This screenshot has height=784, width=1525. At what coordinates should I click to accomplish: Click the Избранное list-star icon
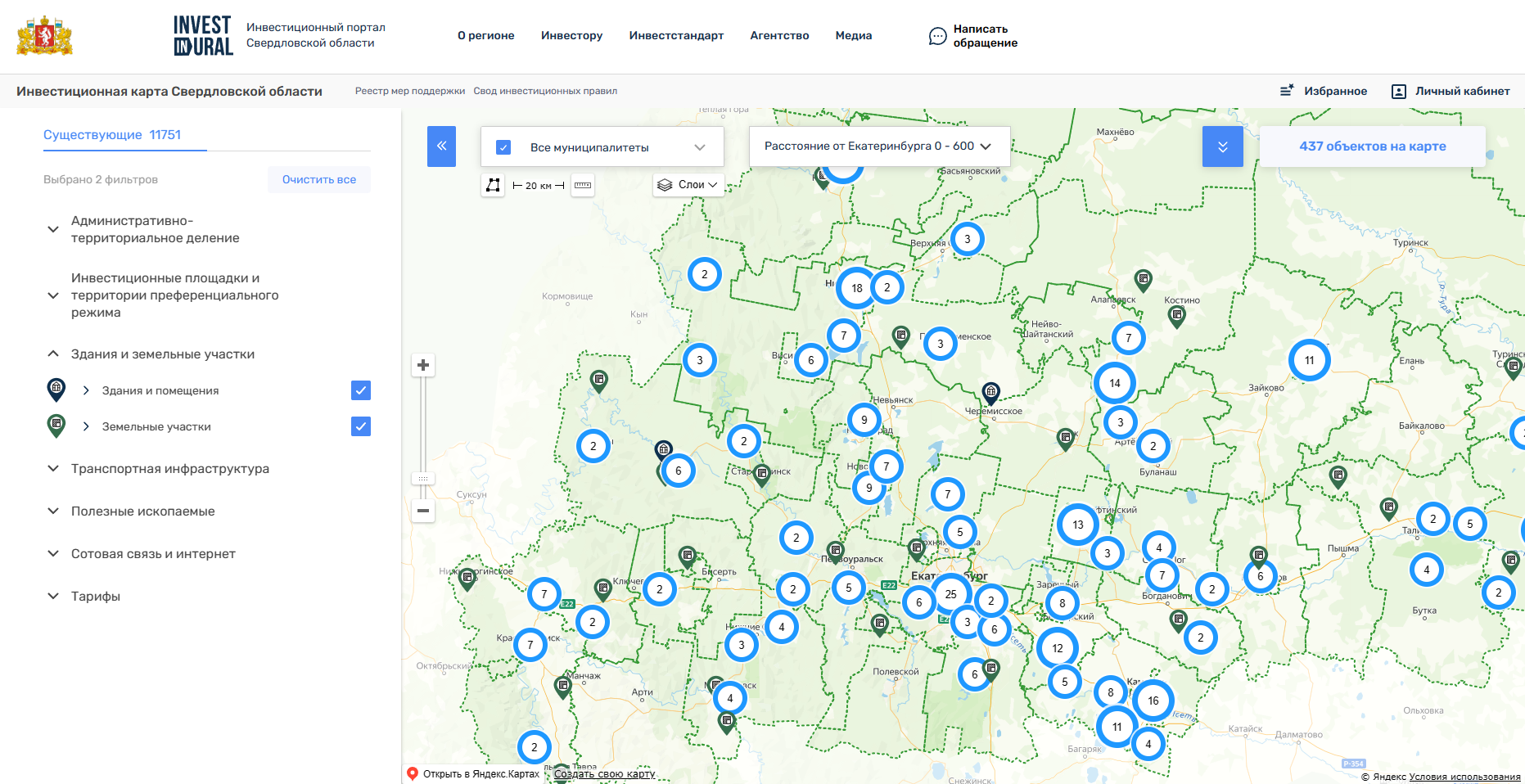(1287, 91)
